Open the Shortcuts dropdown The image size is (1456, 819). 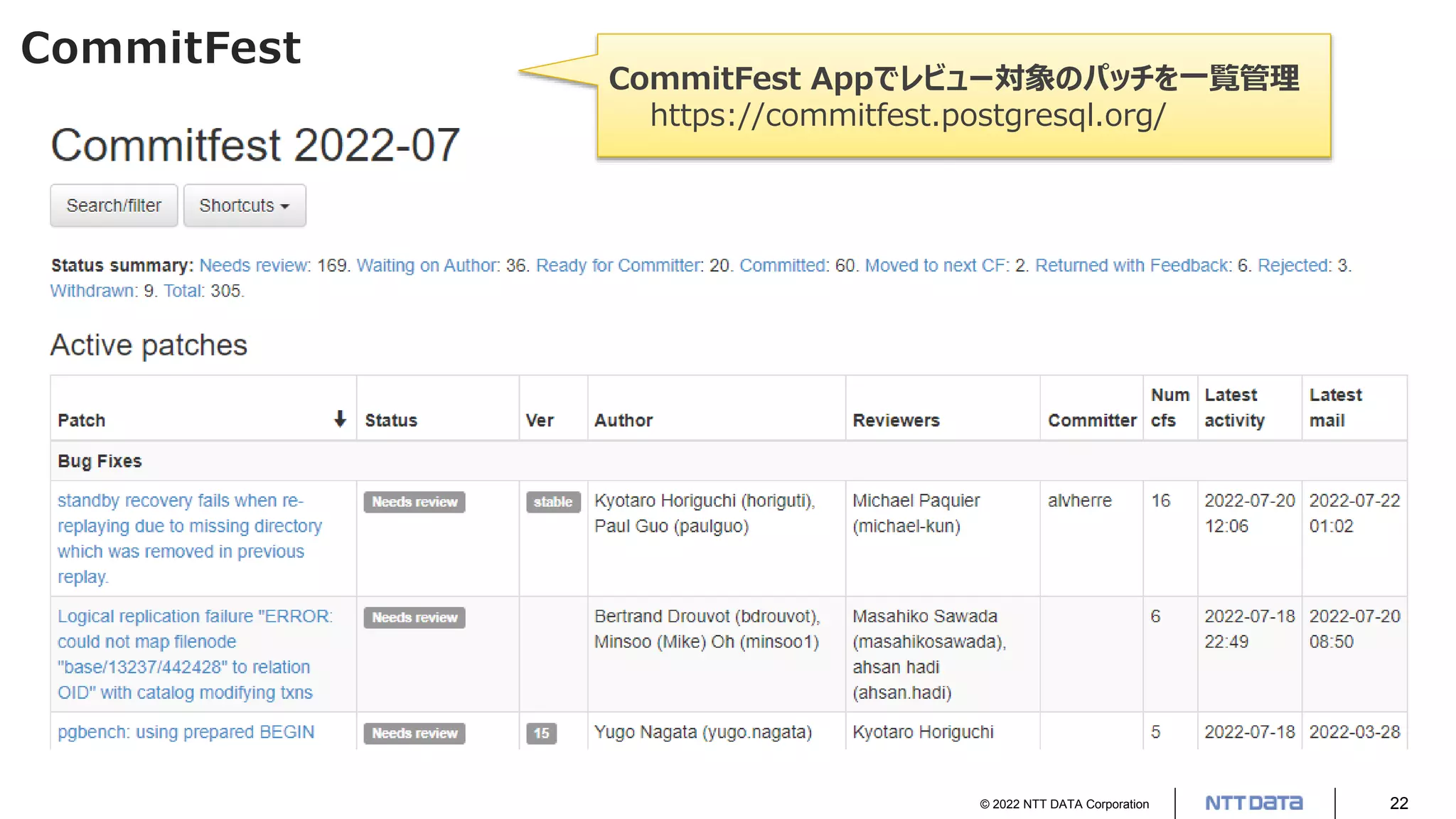(245, 205)
